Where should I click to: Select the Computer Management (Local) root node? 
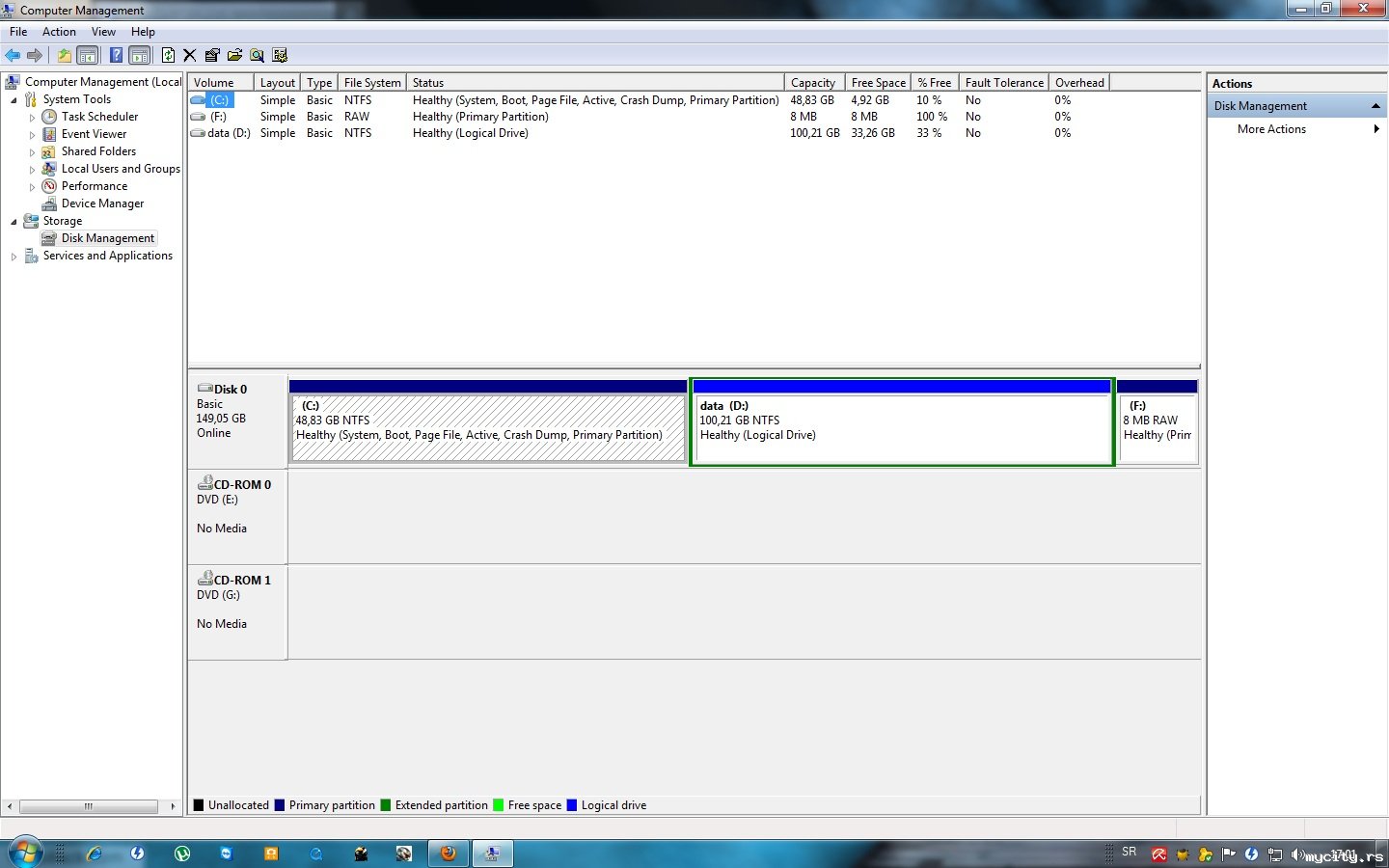coord(102,82)
